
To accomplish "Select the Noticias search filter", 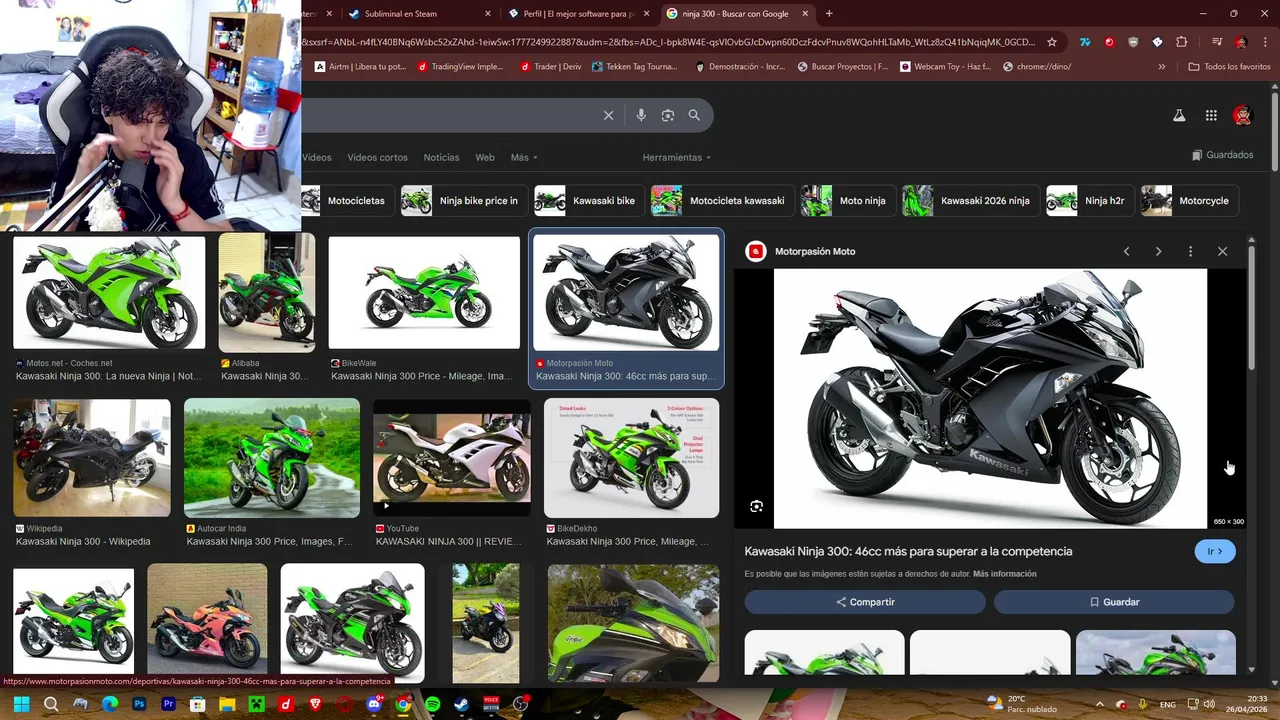I will (x=441, y=158).
